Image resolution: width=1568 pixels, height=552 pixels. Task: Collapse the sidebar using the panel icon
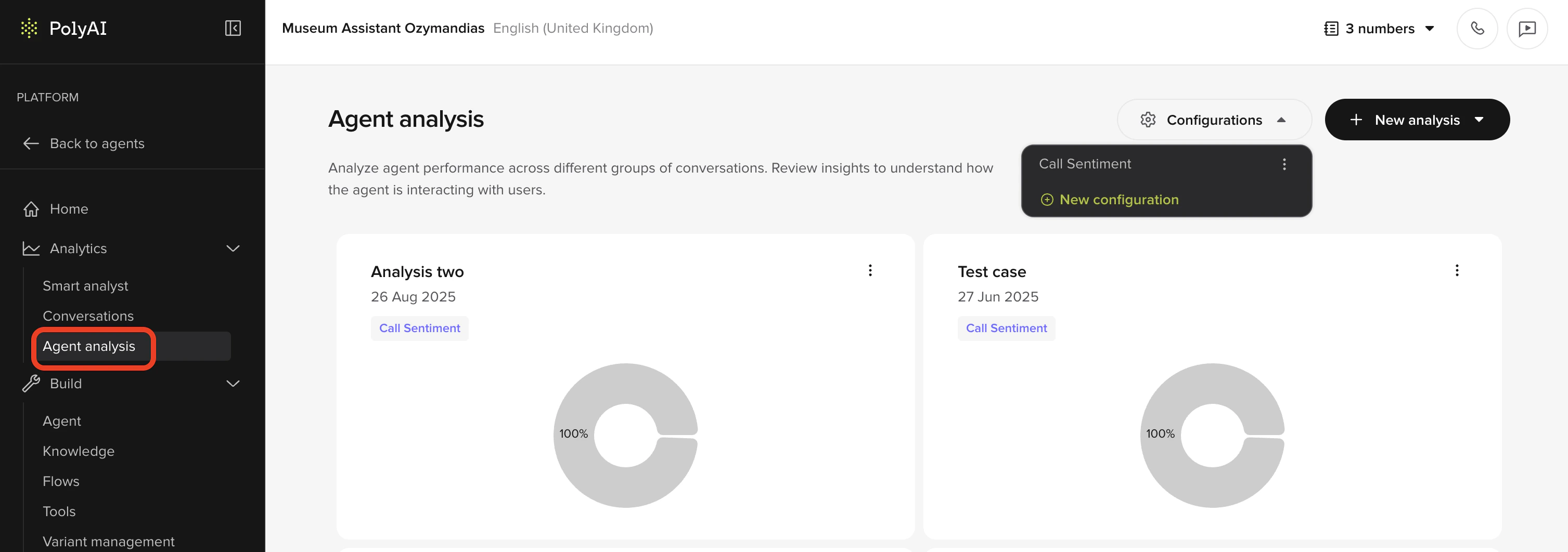pos(232,28)
